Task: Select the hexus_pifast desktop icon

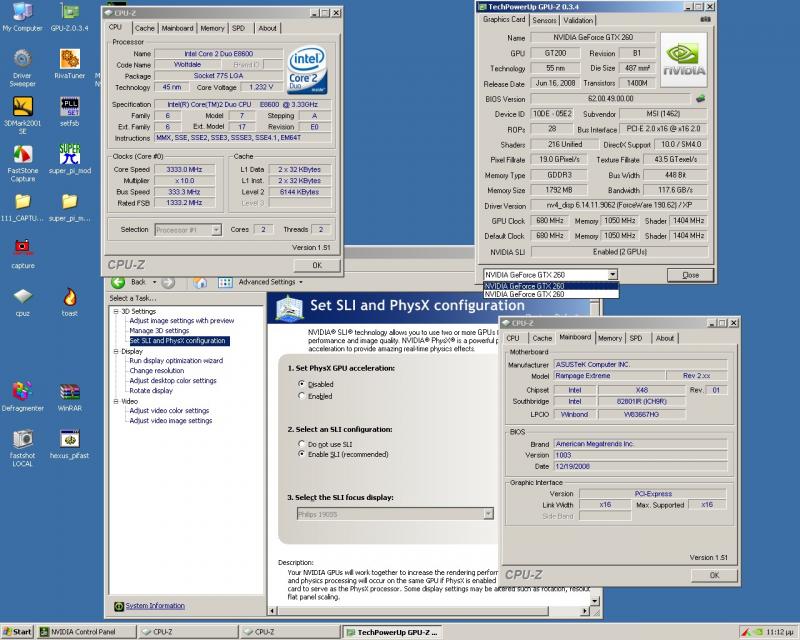Action: click(69, 444)
